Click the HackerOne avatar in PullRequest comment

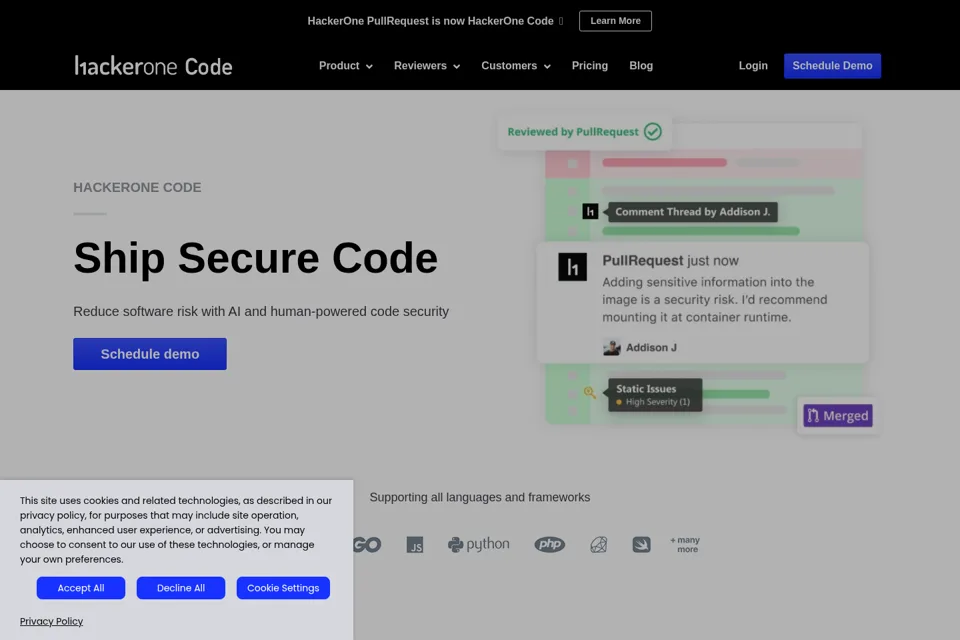(572, 267)
